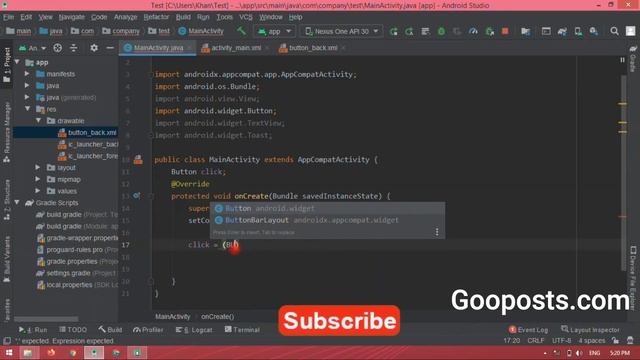Open the Profiler tool window
Viewport: 640px width, 360px height.
(148, 330)
